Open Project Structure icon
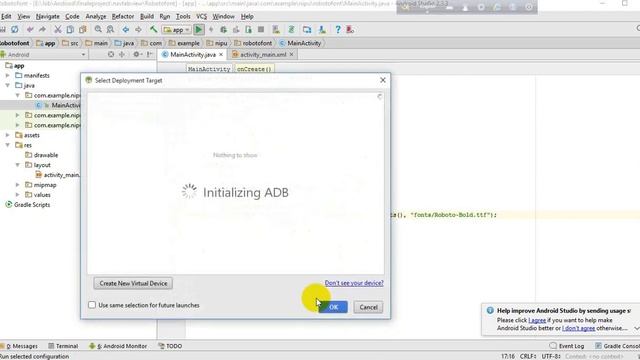The height and width of the screenshot is (360, 640). (x=307, y=29)
